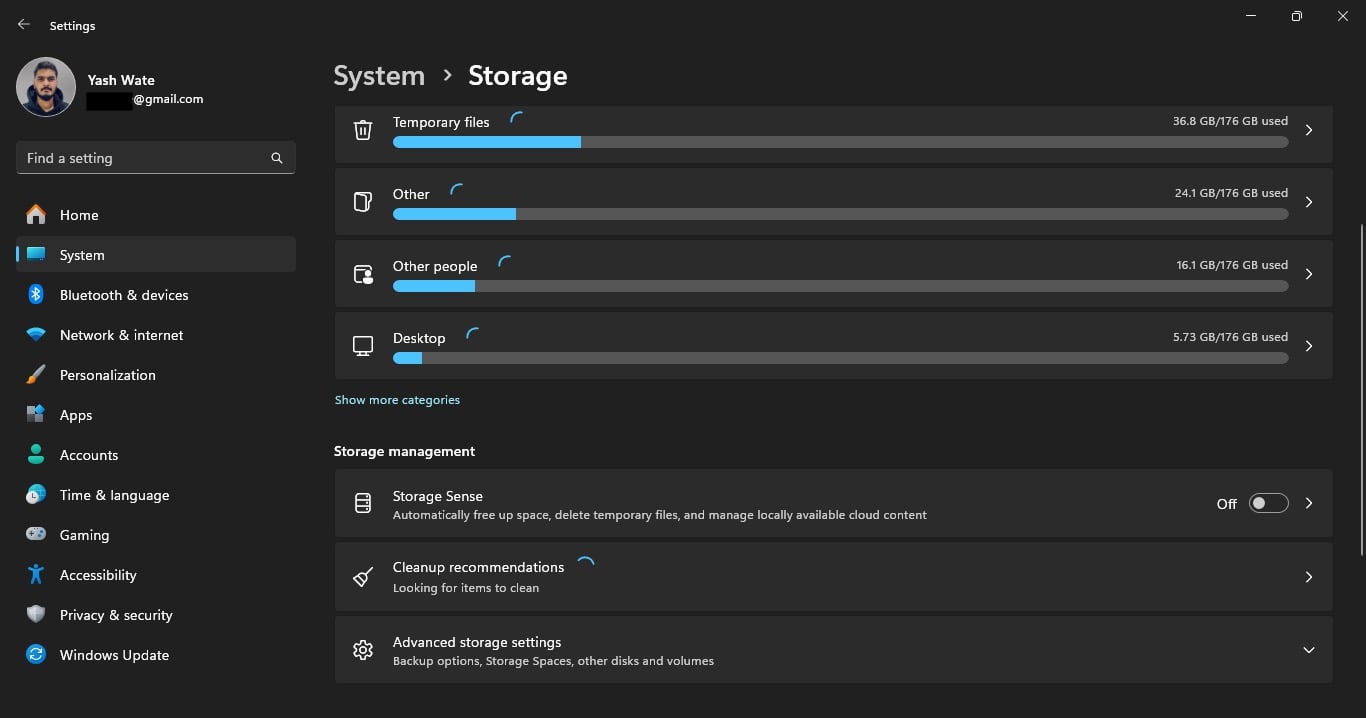Click the back arrow in the Settings title bar
This screenshot has width=1366, height=718.
[24, 25]
